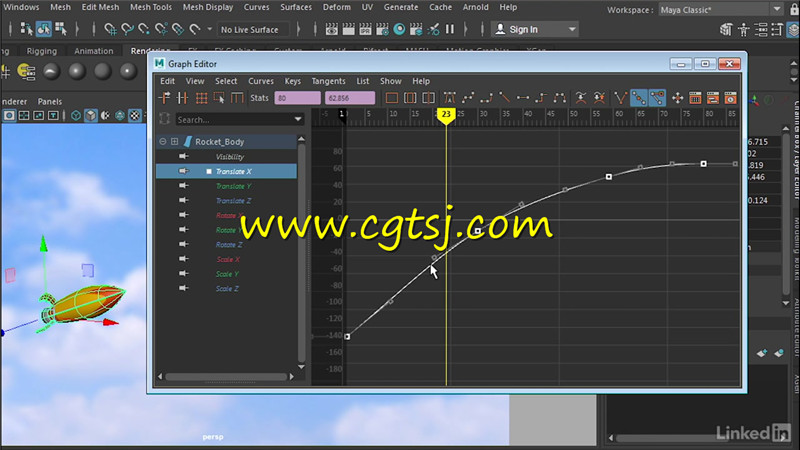Click the frame 23 current time marker

446,115
